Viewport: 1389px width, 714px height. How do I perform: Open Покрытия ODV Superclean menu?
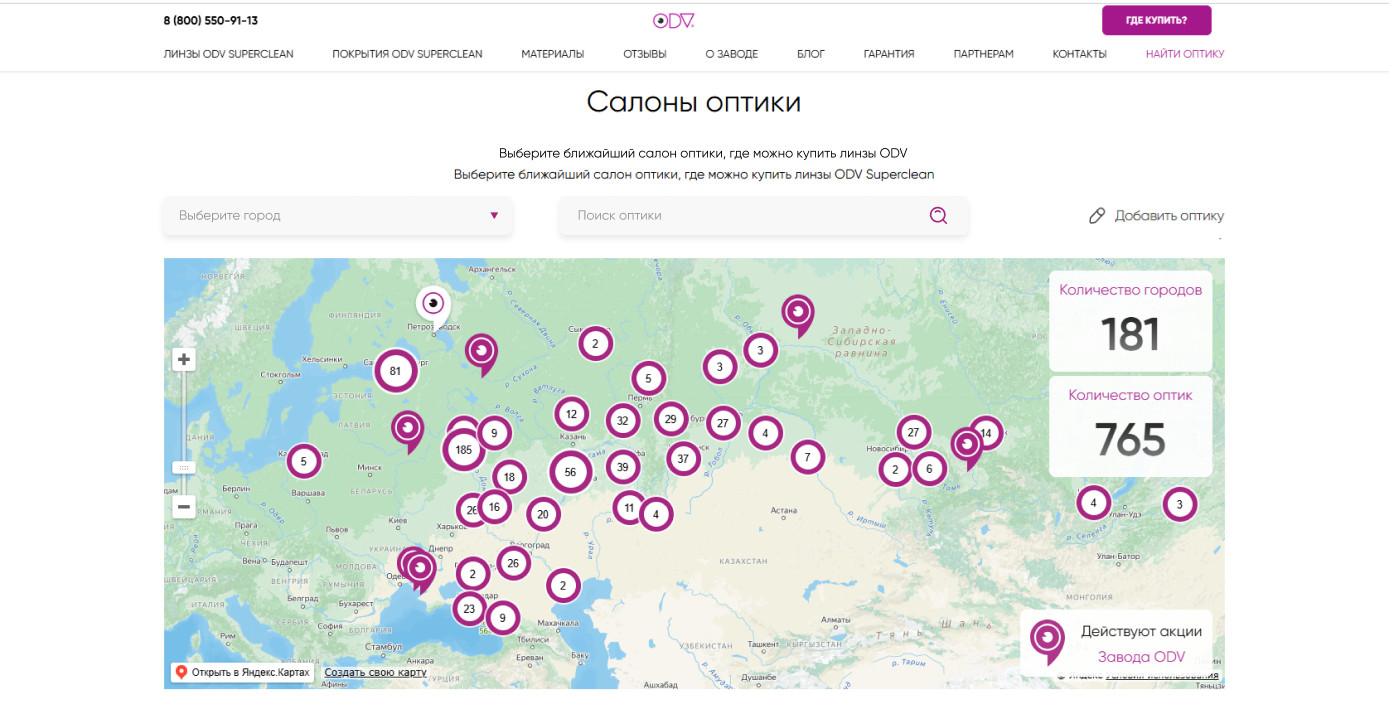tap(407, 54)
